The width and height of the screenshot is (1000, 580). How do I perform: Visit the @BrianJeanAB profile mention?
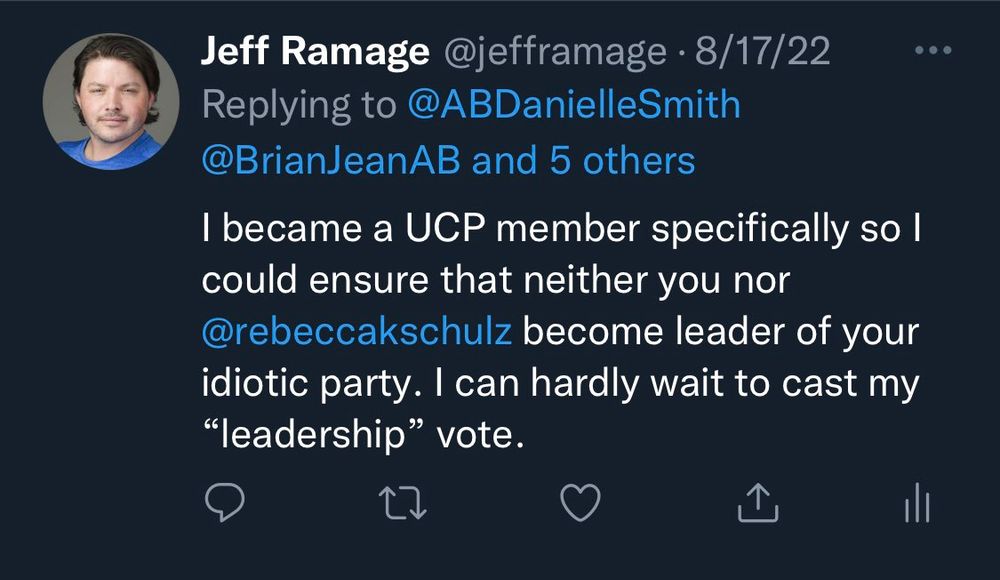[332, 160]
